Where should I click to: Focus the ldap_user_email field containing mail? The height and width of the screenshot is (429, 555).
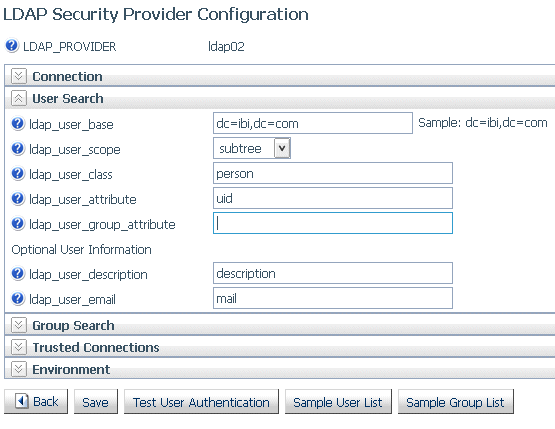(333, 298)
